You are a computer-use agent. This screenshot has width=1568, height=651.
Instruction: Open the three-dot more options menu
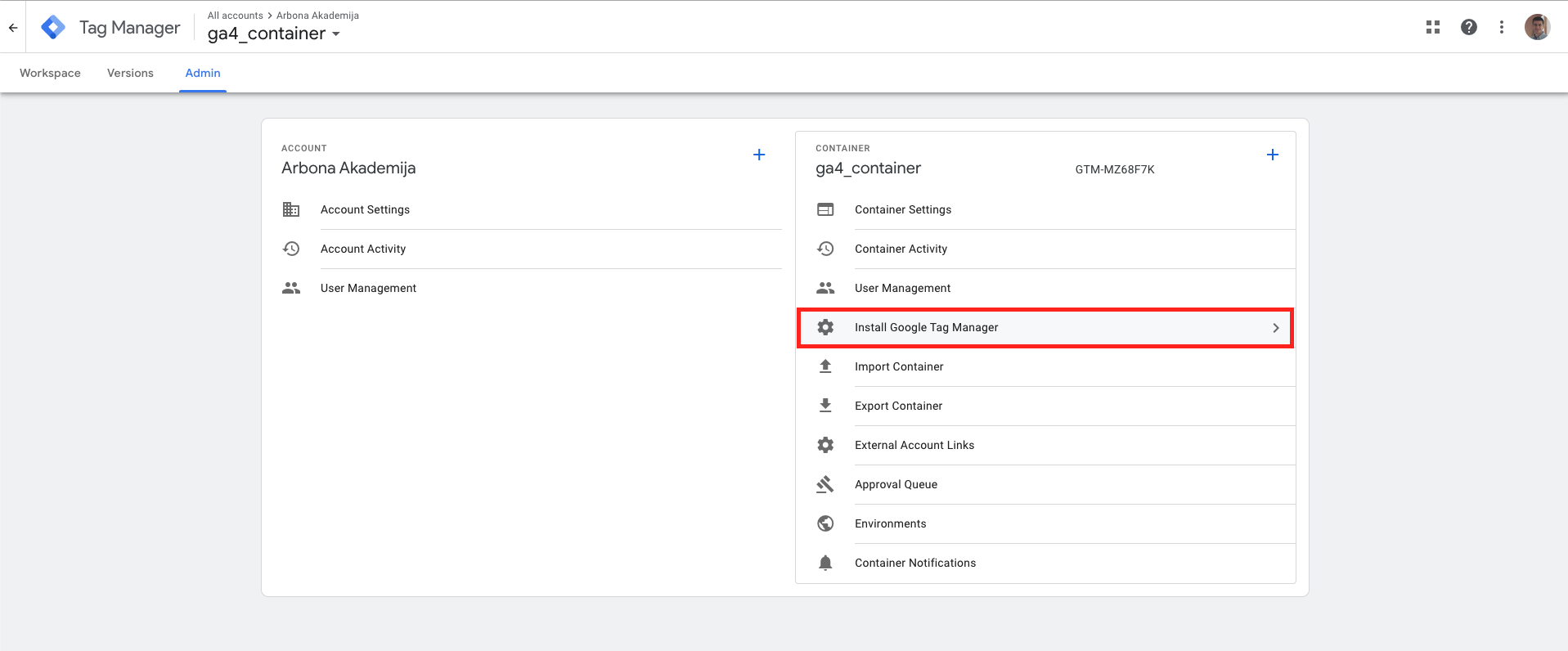click(1502, 27)
